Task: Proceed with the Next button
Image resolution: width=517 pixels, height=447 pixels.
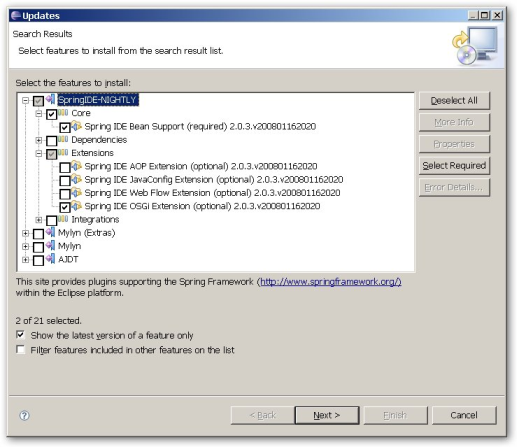Action: pos(327,415)
